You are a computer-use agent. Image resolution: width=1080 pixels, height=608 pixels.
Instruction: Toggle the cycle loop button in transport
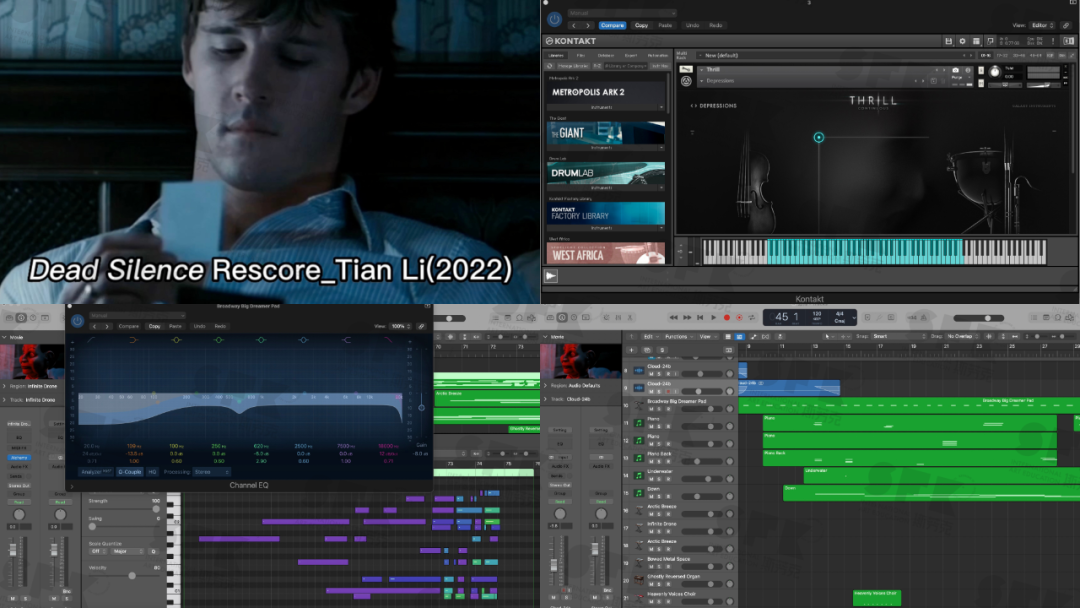752,317
